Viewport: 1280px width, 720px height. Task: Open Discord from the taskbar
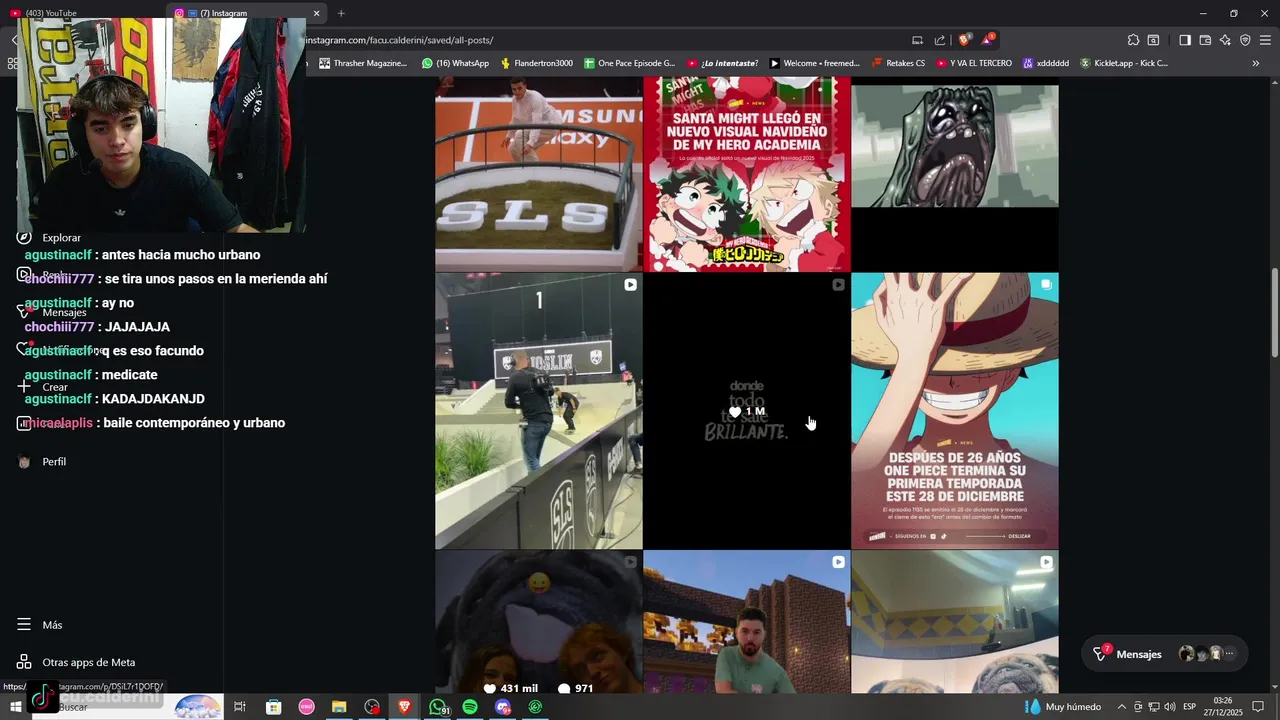coord(503,707)
